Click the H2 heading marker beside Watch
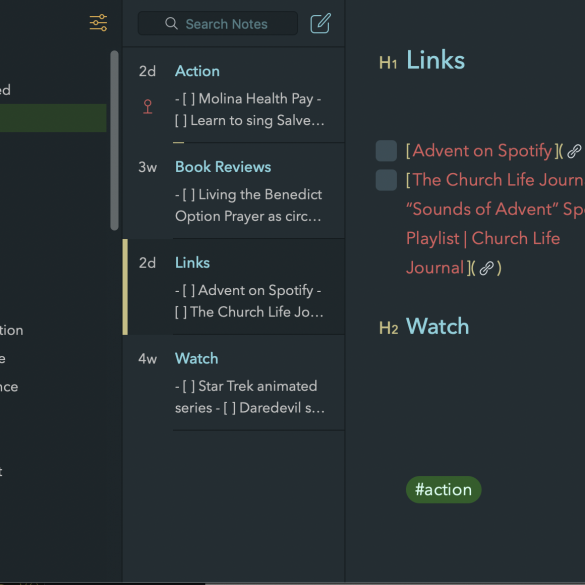This screenshot has height=585, width=585. tap(388, 328)
